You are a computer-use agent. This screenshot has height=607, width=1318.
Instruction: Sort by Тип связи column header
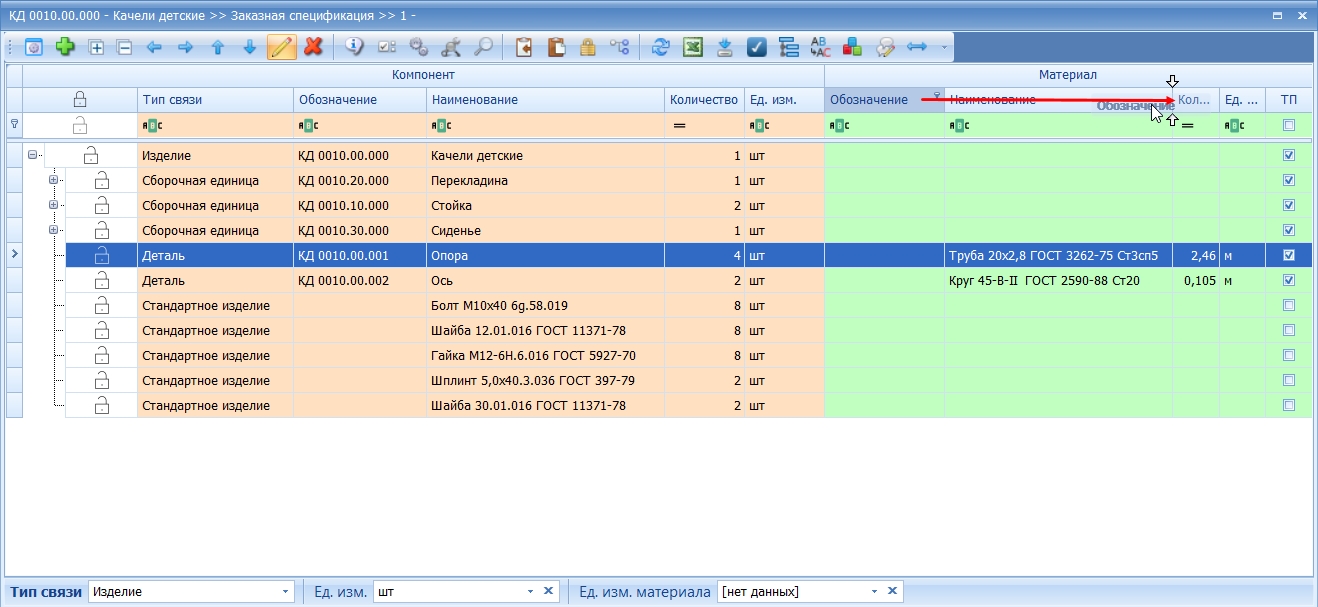click(215, 100)
